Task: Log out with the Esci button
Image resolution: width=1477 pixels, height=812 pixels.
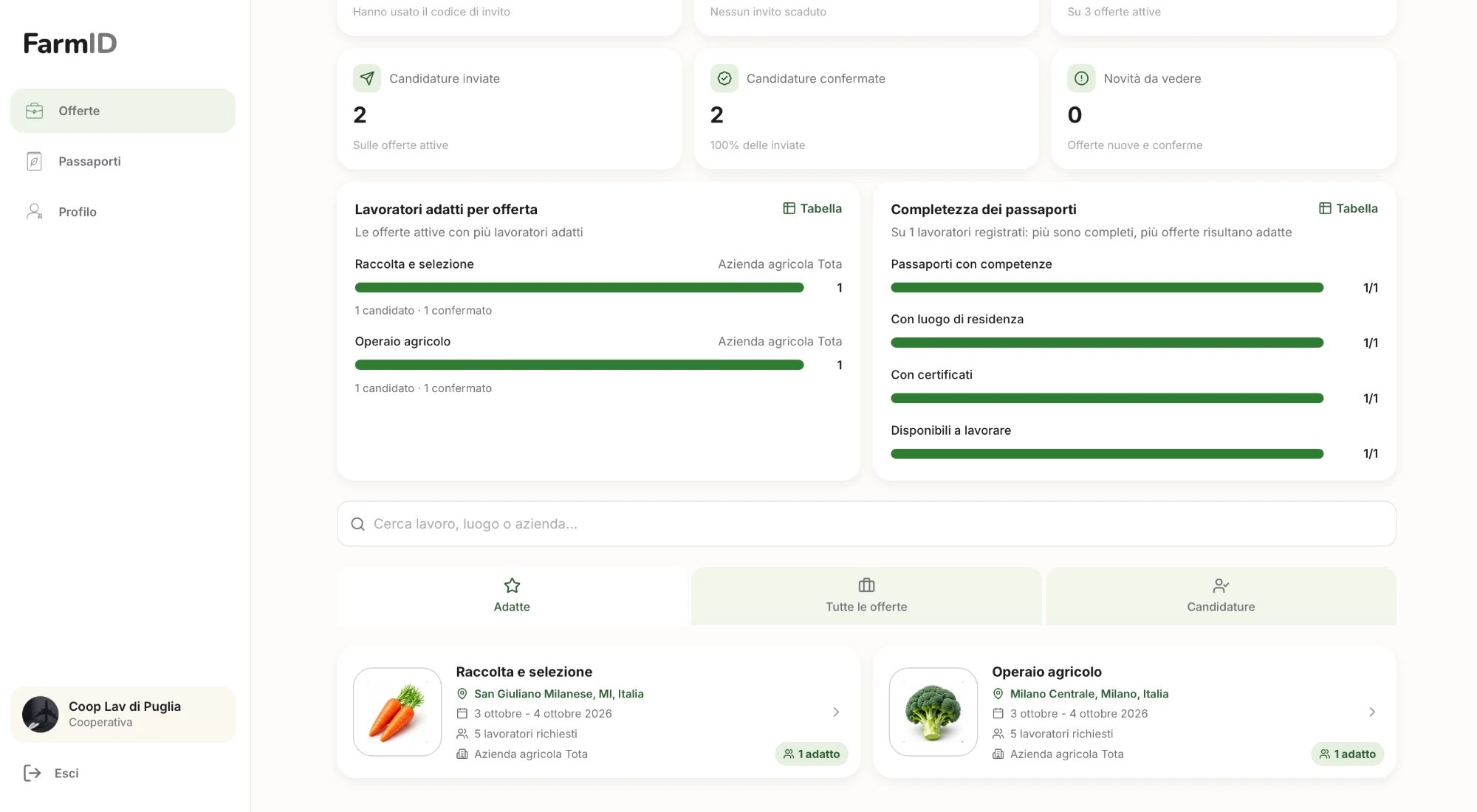Action: click(x=52, y=773)
